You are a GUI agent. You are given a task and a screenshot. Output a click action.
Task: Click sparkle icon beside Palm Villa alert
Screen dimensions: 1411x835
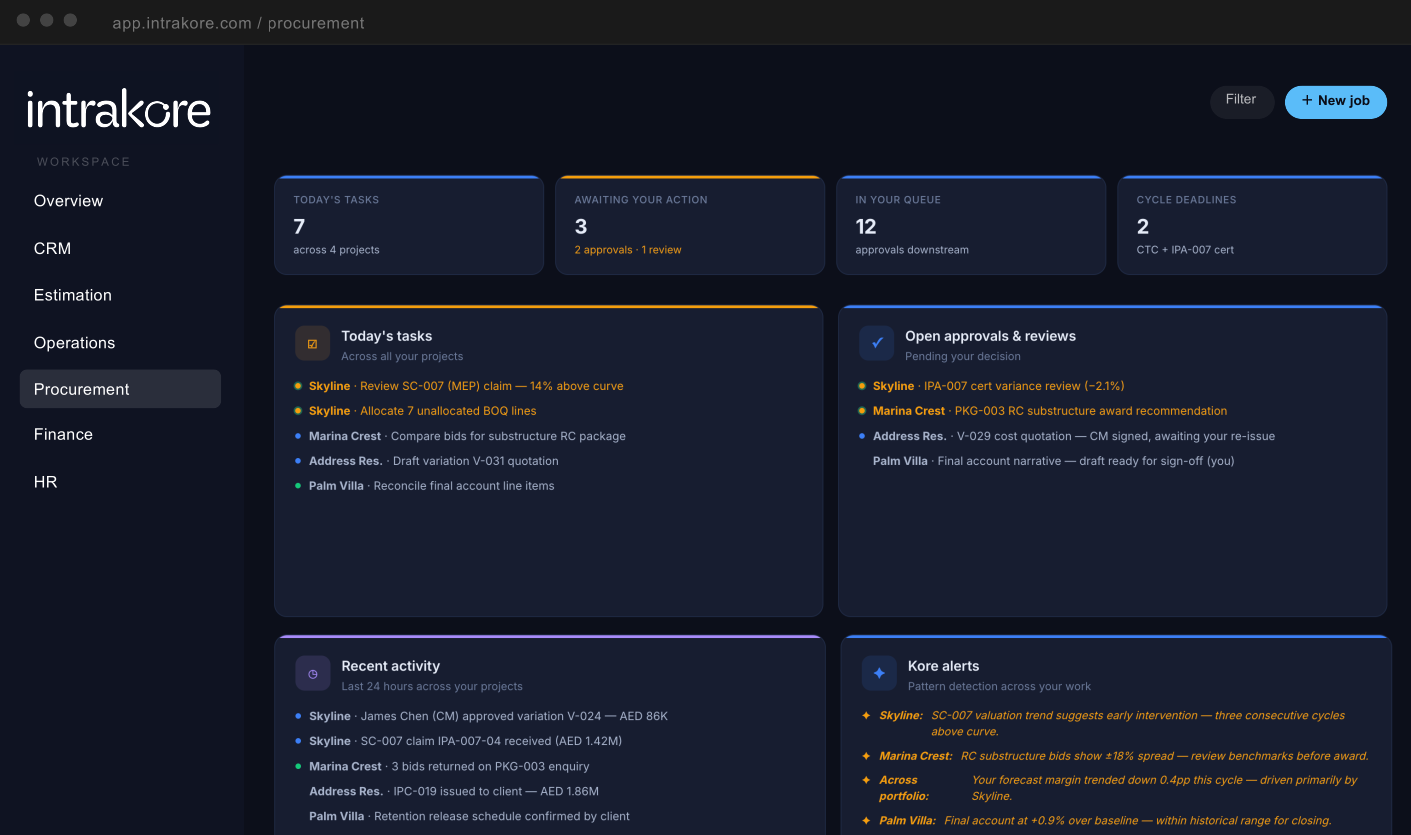coord(866,820)
